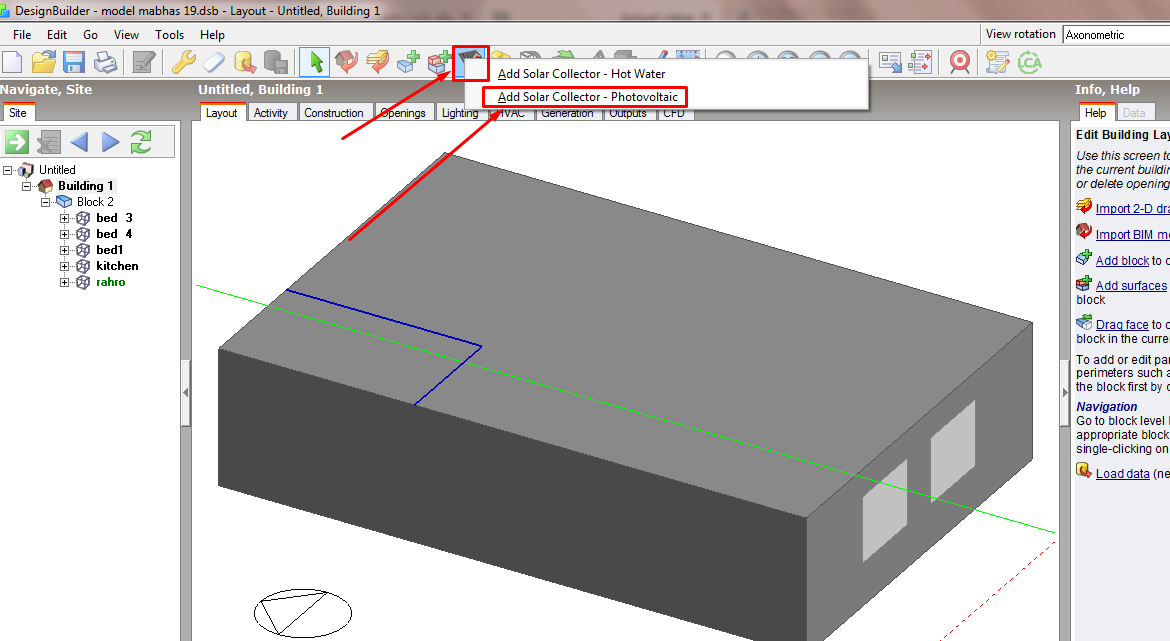1170x641 pixels.
Task: Open the LCA tool icon
Action: click(1030, 62)
